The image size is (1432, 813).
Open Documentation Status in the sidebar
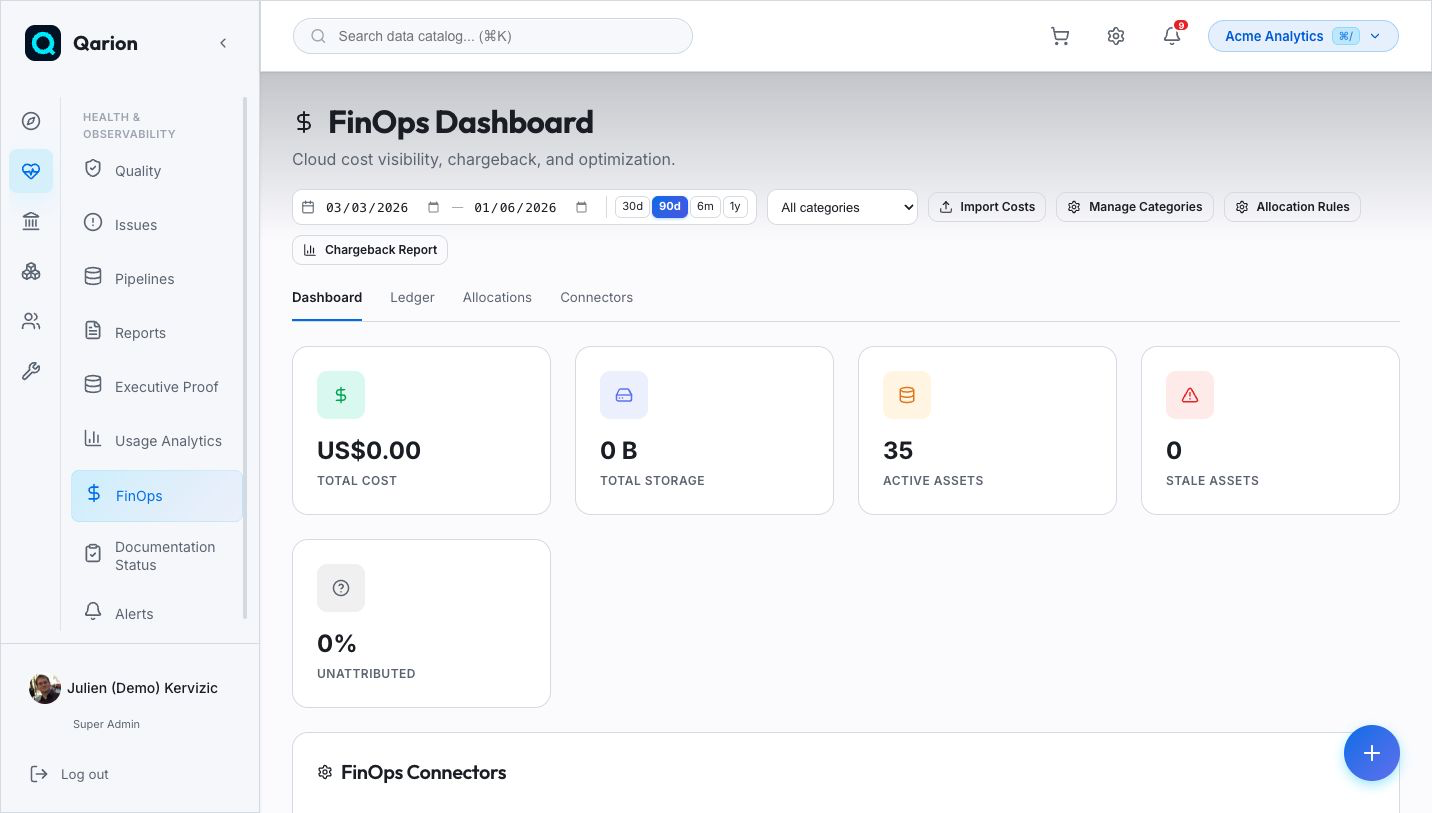coord(157,556)
